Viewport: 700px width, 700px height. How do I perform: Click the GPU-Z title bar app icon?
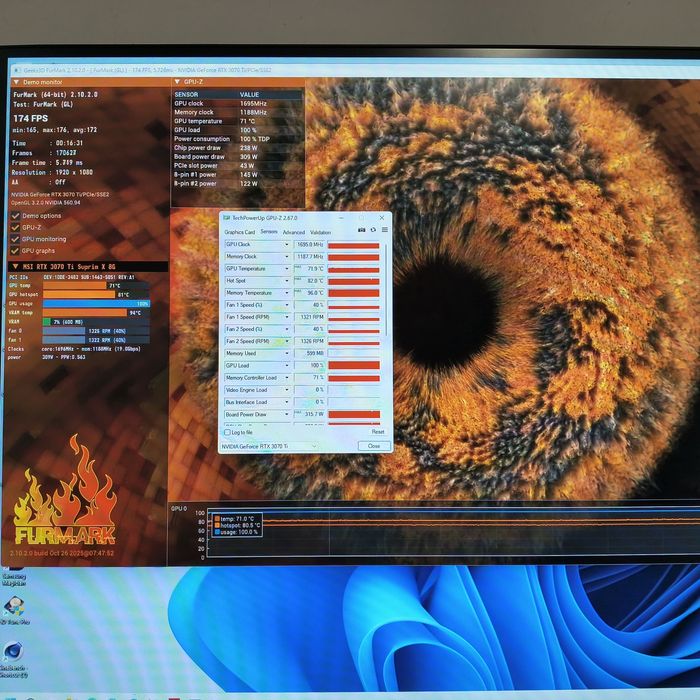(x=226, y=218)
